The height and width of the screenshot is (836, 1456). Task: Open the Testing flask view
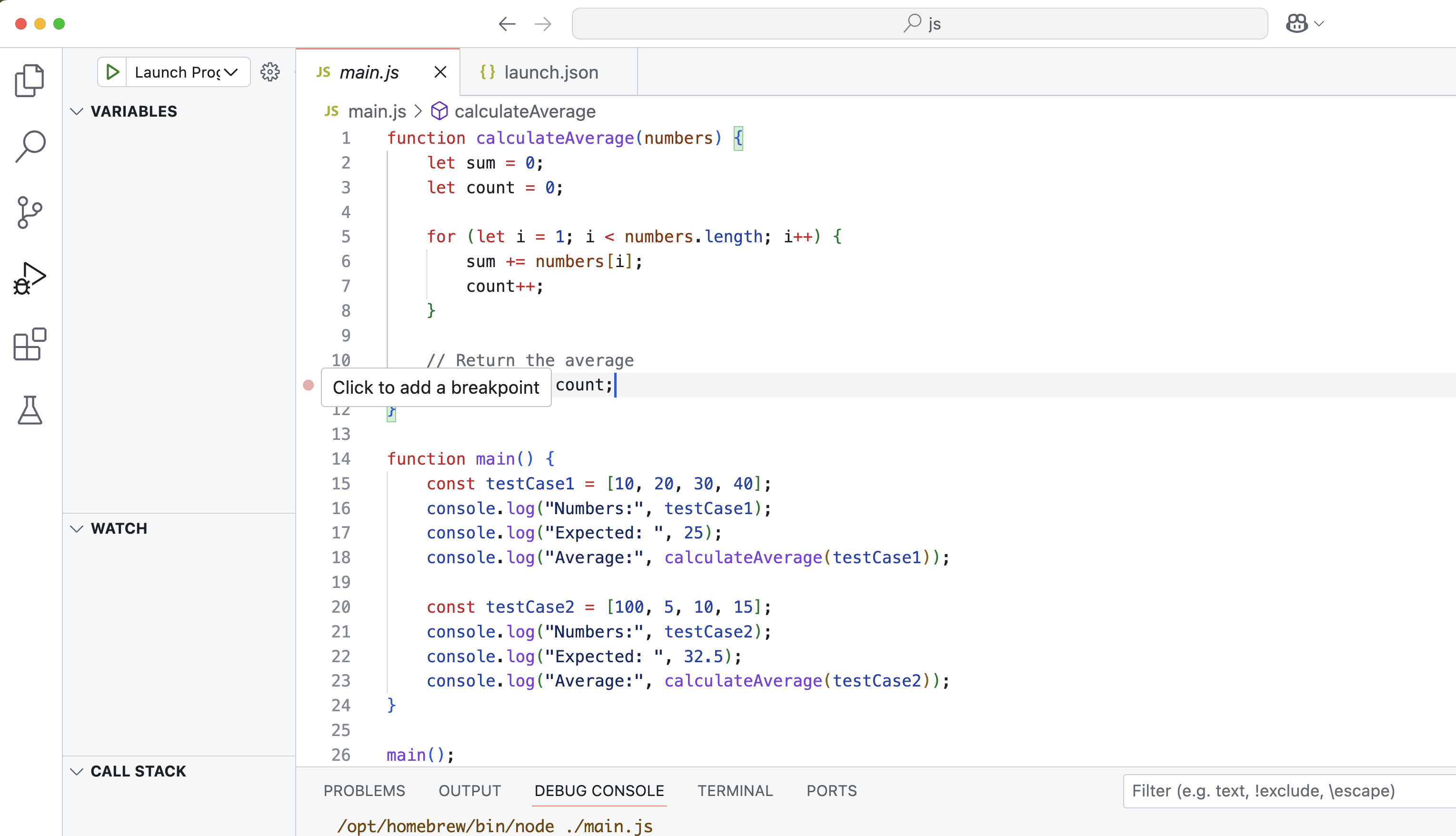pyautogui.click(x=29, y=410)
